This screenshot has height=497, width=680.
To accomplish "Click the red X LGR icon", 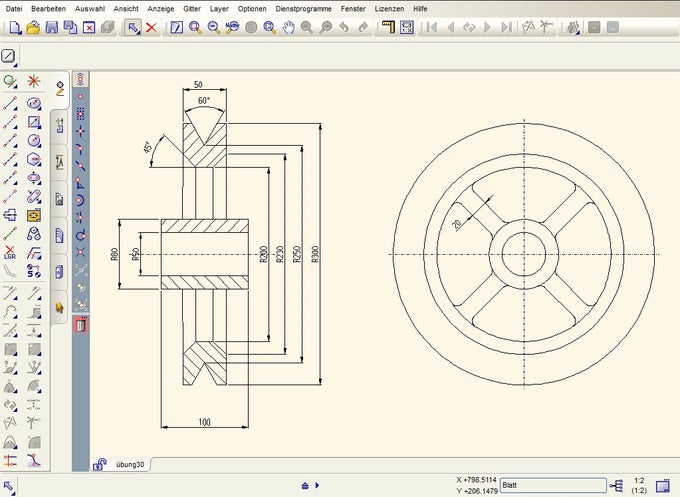I will pyautogui.click(x=10, y=253).
